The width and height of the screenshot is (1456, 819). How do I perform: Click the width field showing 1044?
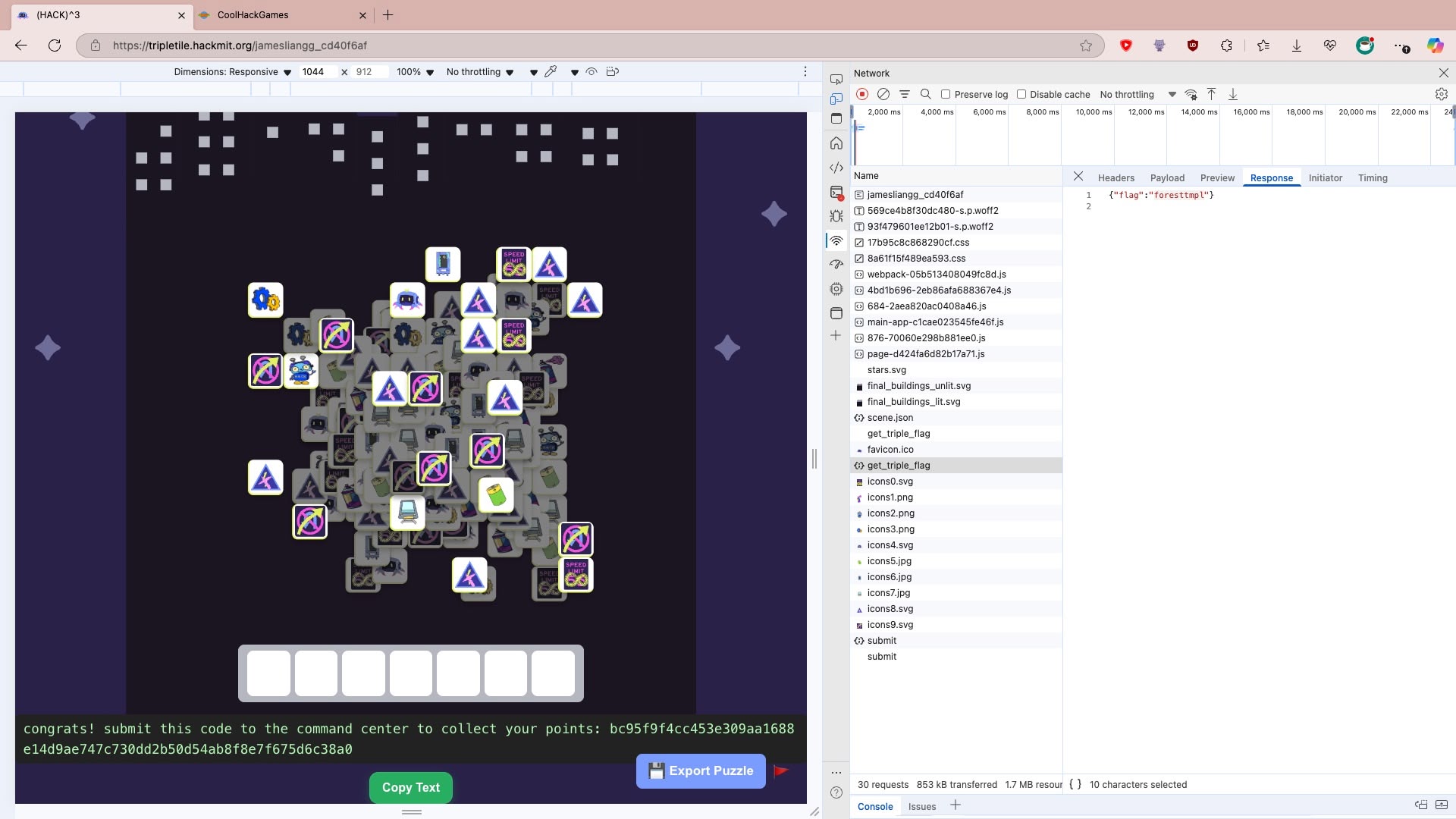coord(317,72)
